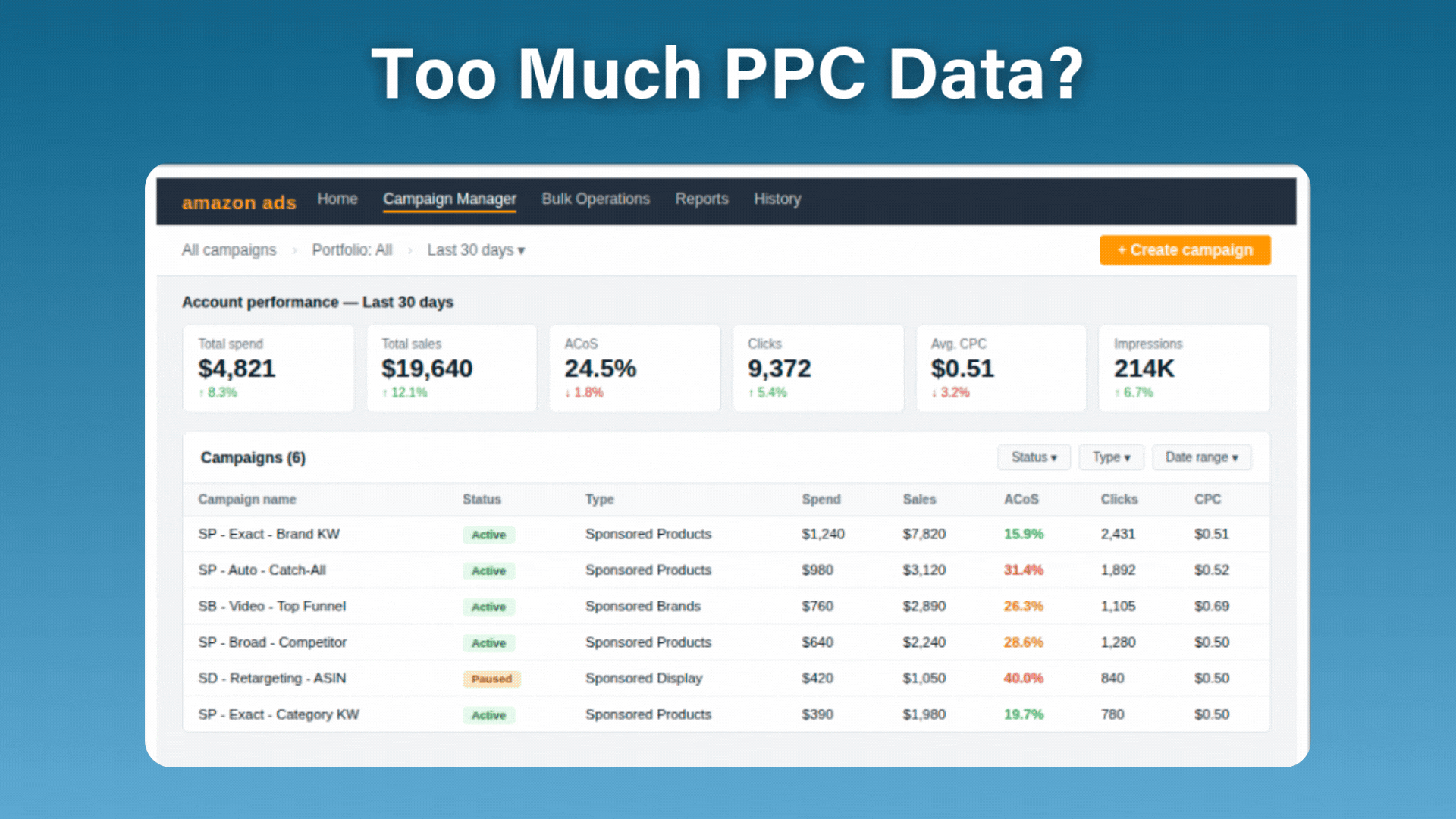Sort by Spend column header
Screen dimensions: 1456x819
point(821,499)
